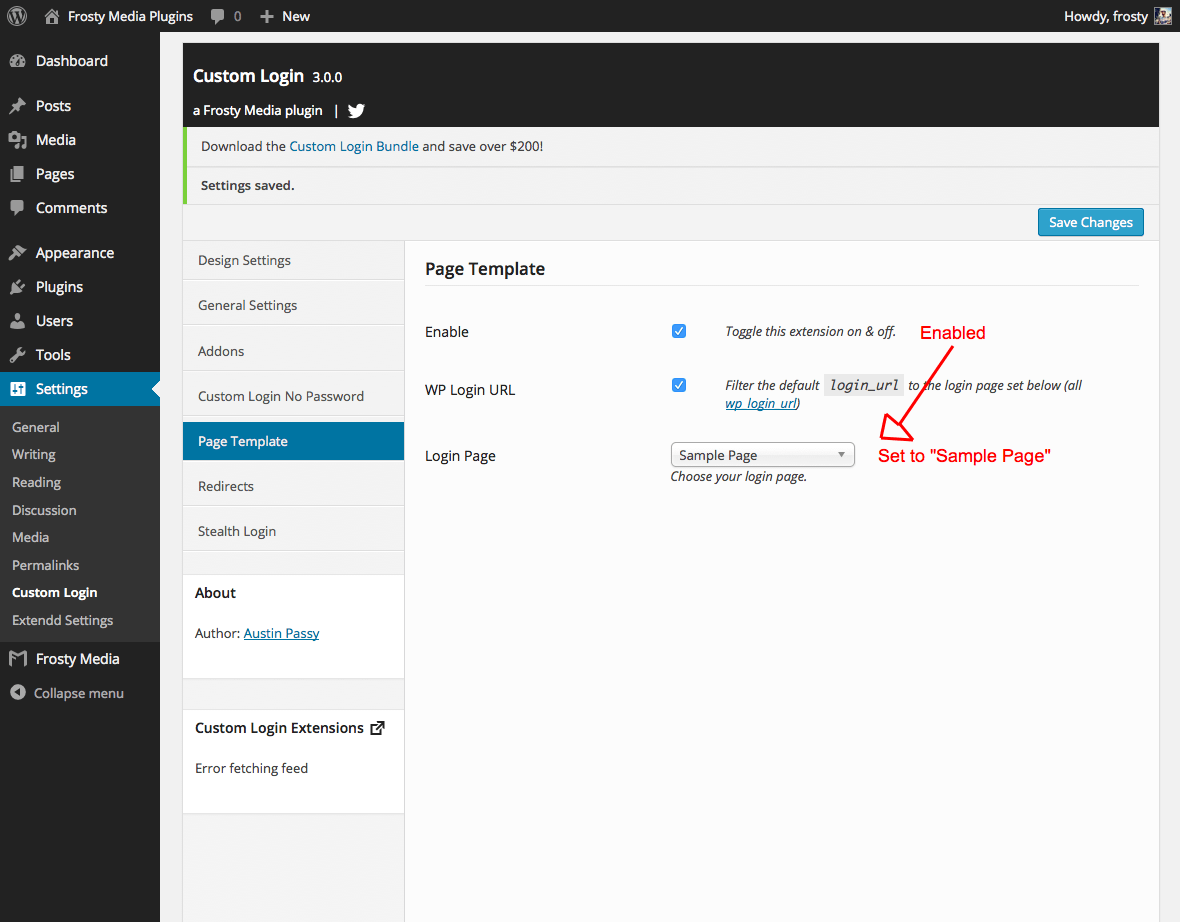Click the Media library icon in sidebar
Image resolution: width=1180 pixels, height=922 pixels.
[x=17, y=140]
